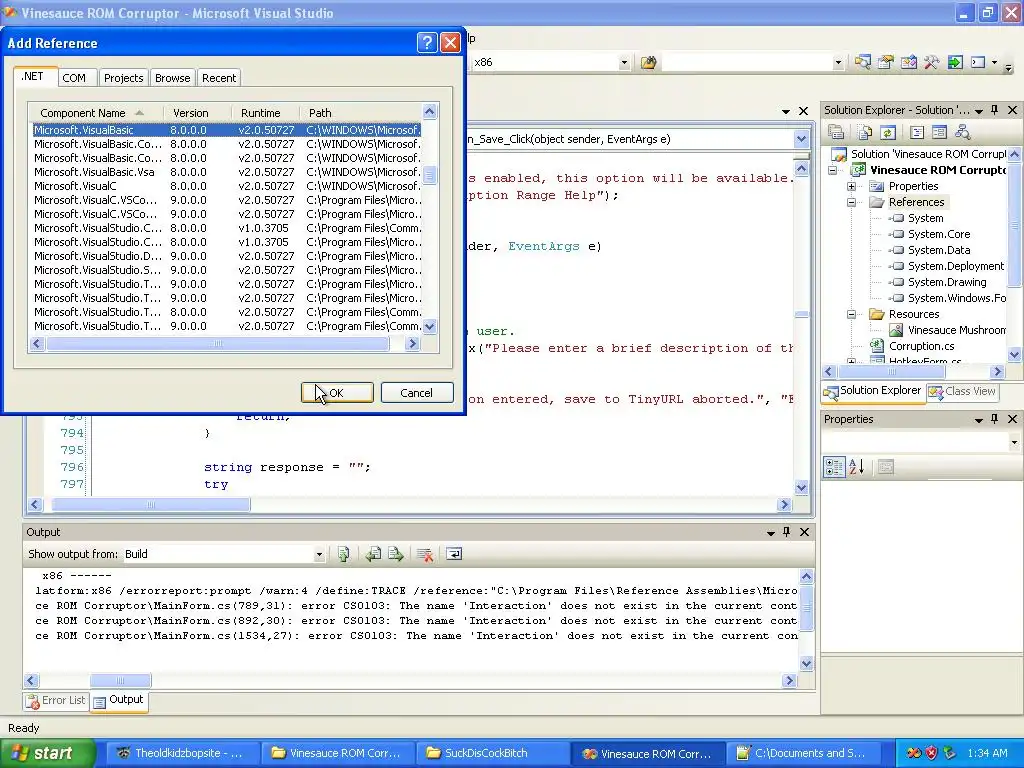Open the Windows start menu

[46, 754]
